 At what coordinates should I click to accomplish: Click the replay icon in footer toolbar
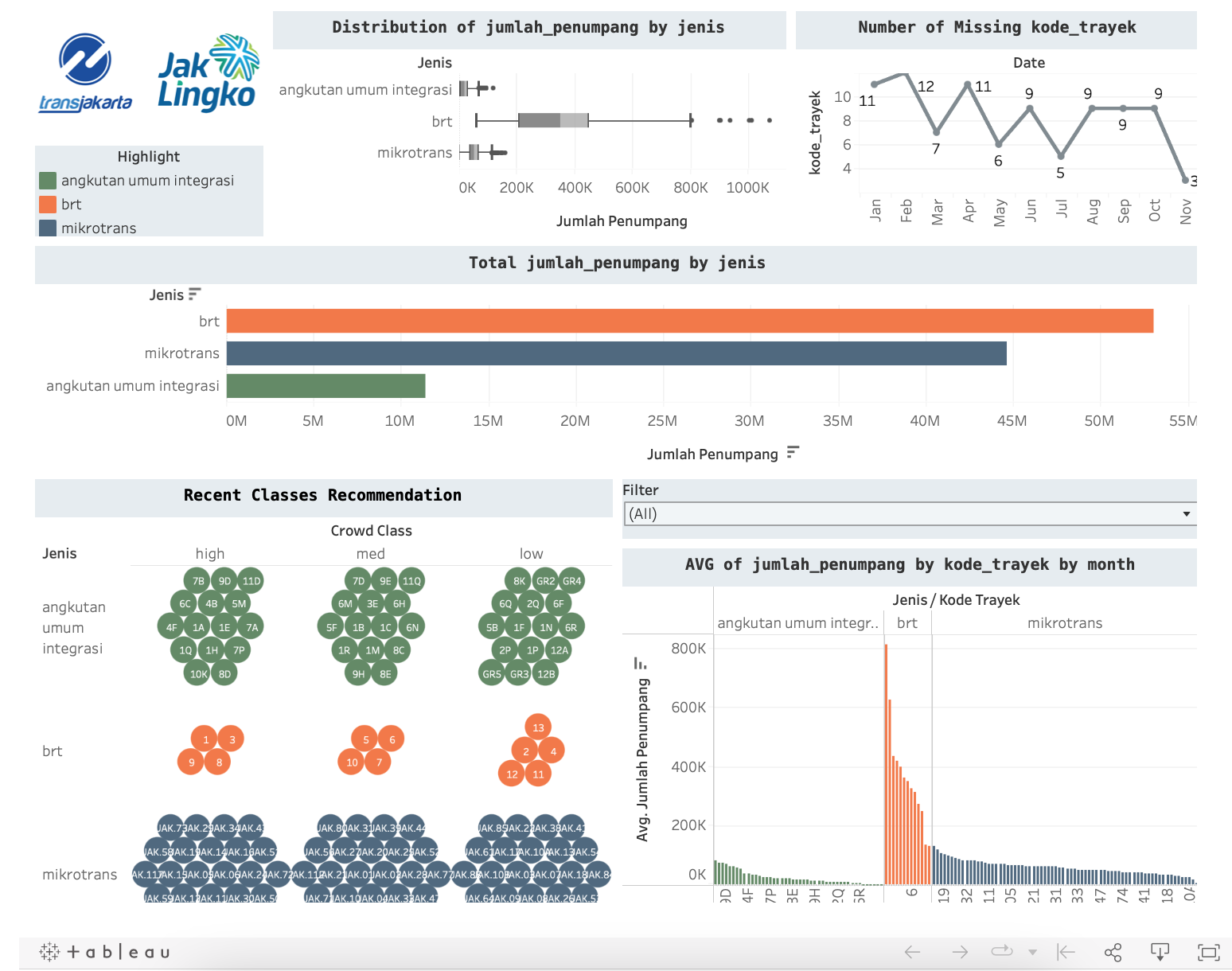click(x=1002, y=951)
